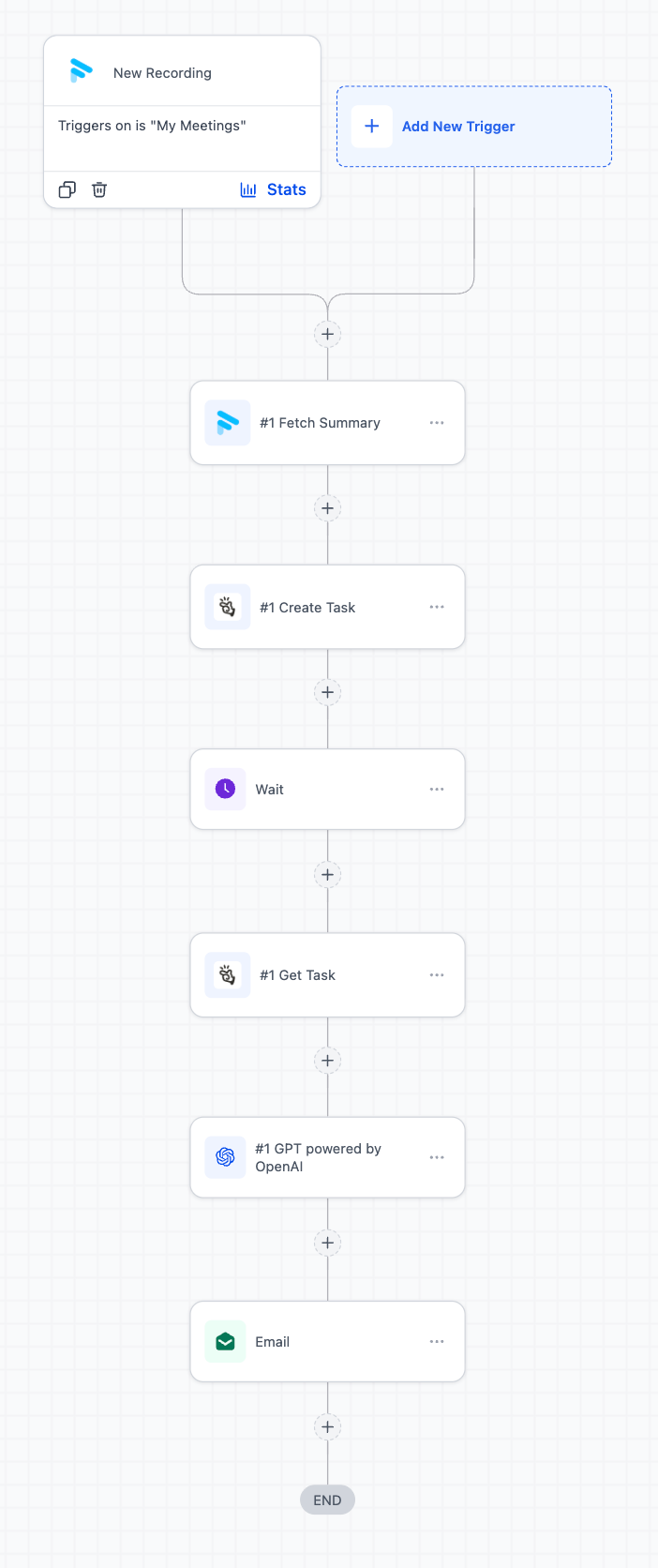The image size is (658, 1568).
Task: Open options for GPT powered by OpenAI
Action: tap(437, 1157)
